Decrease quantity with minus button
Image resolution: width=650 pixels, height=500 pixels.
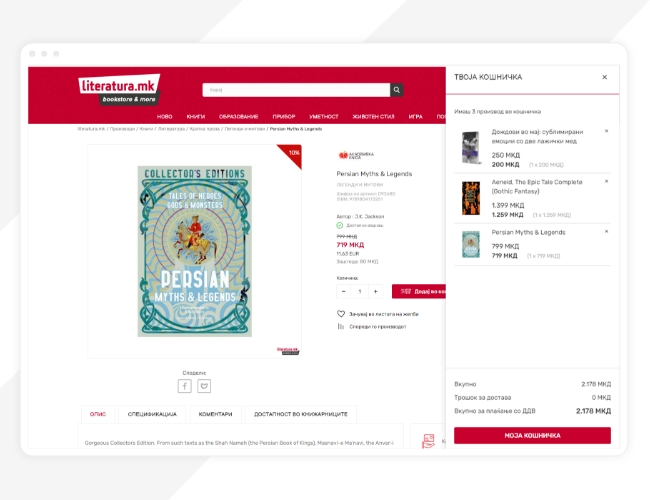[x=344, y=291]
